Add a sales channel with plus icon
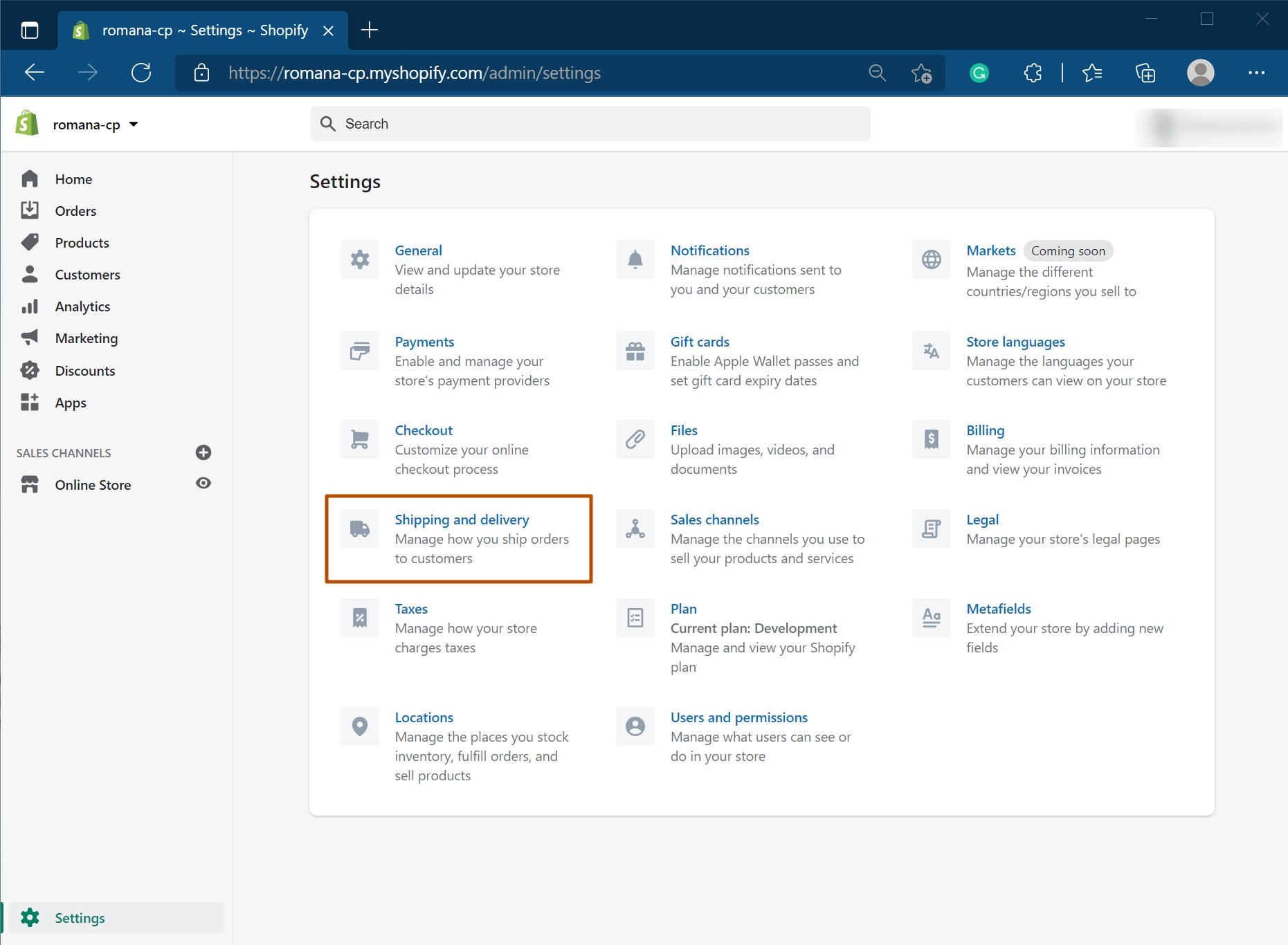The image size is (1288, 945). click(x=203, y=452)
